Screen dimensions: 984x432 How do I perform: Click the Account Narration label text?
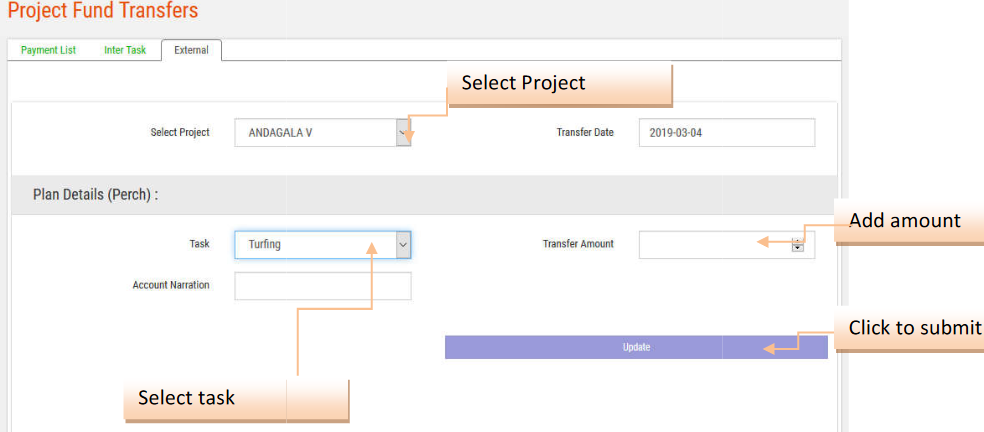pyautogui.click(x=171, y=286)
